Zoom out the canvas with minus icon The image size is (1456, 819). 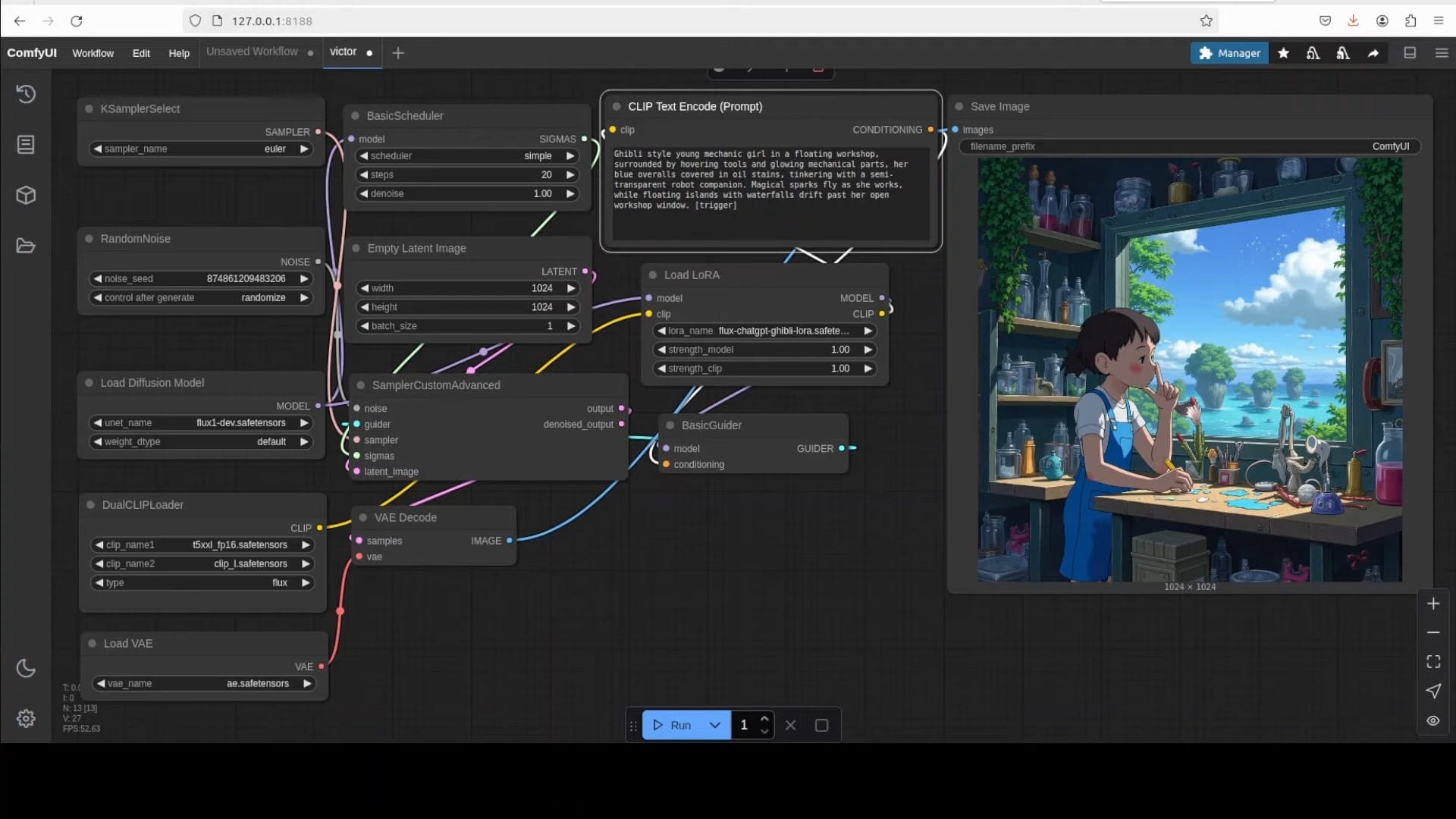[x=1433, y=632]
